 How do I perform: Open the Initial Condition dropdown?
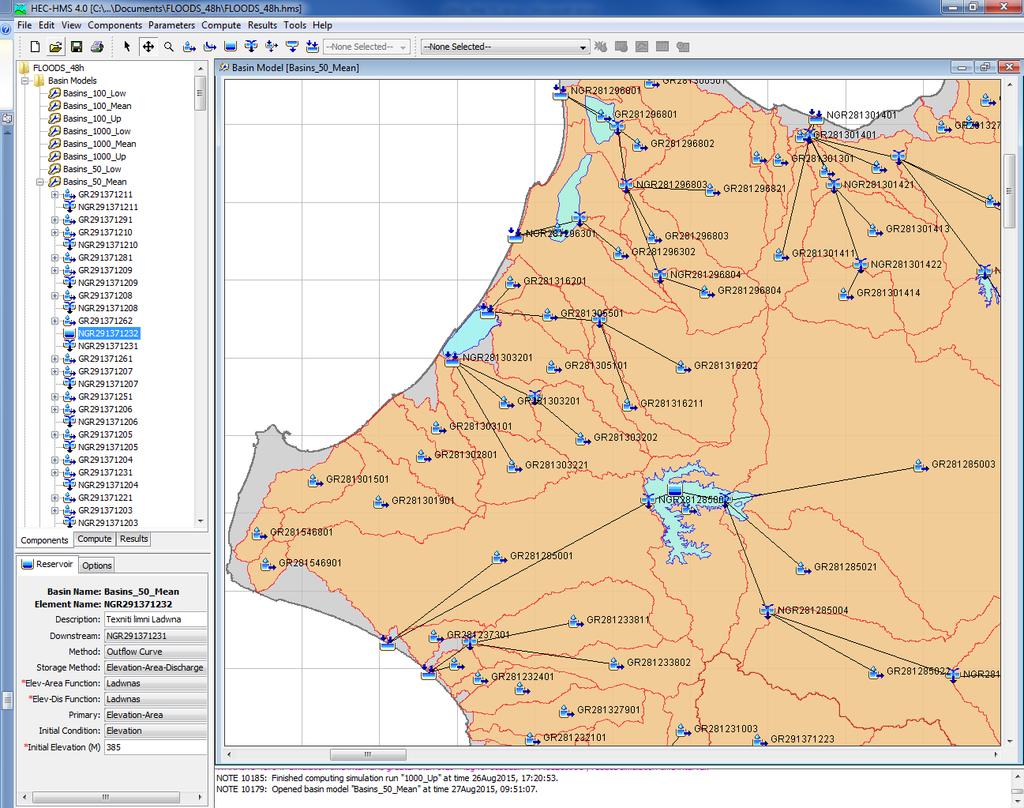pos(155,731)
